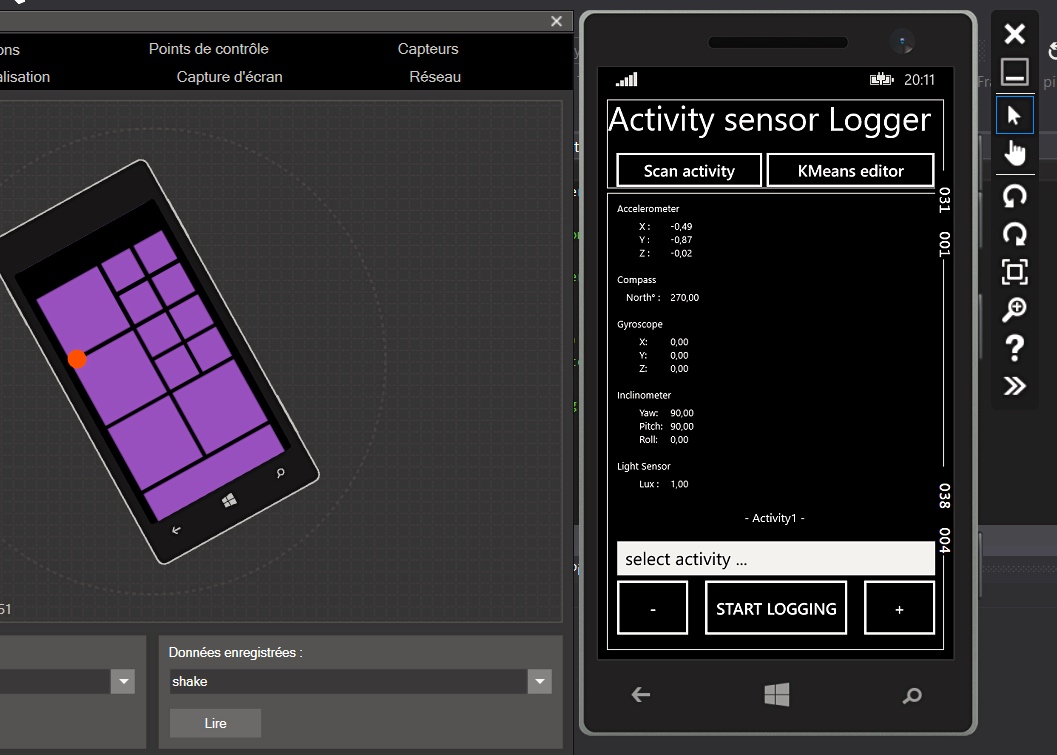Click the orange dot on accelerometer phone

pos(77,359)
